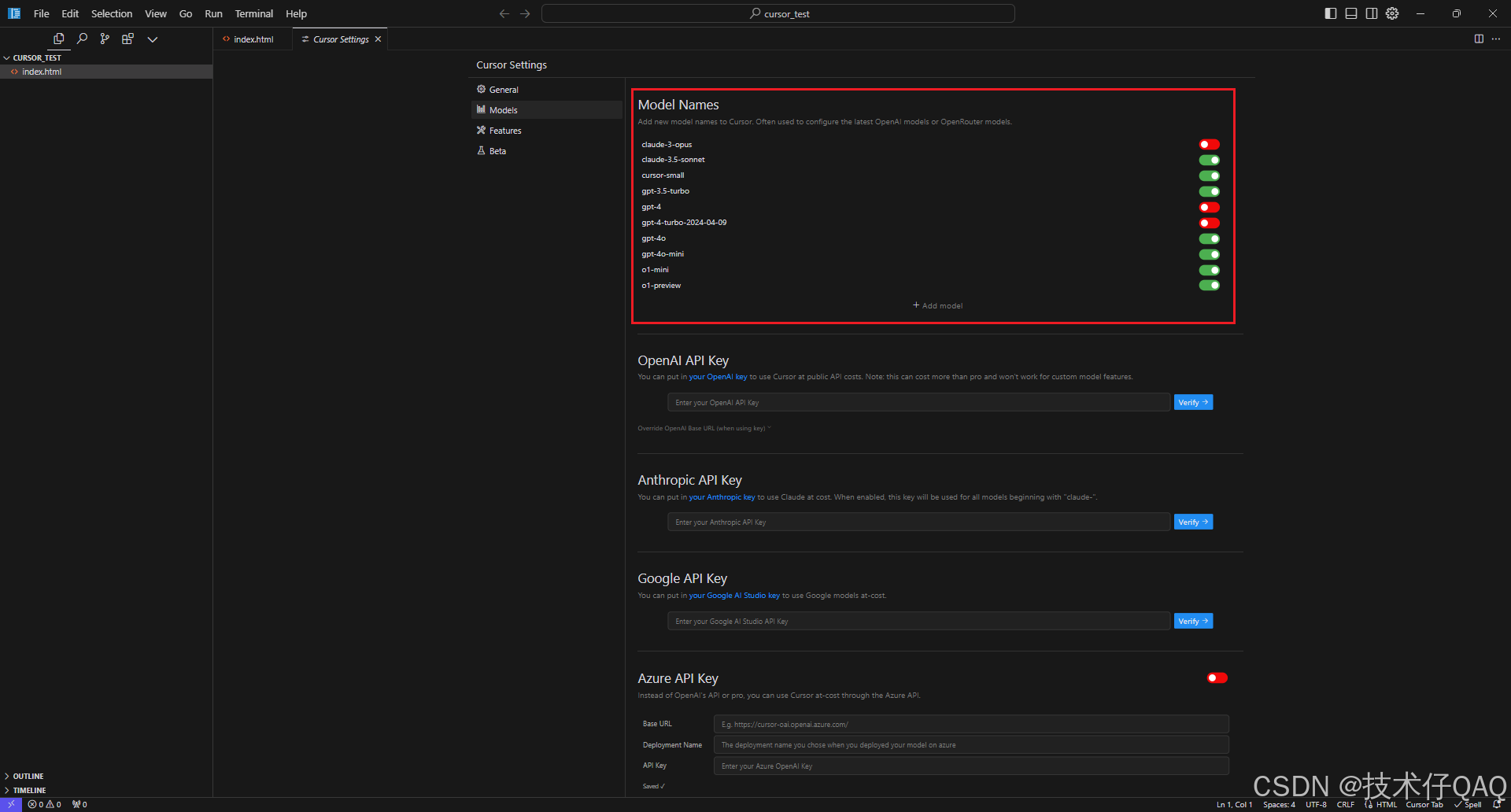Image resolution: width=1511 pixels, height=812 pixels.
Task: Open the Source Control icon
Action: (x=105, y=39)
